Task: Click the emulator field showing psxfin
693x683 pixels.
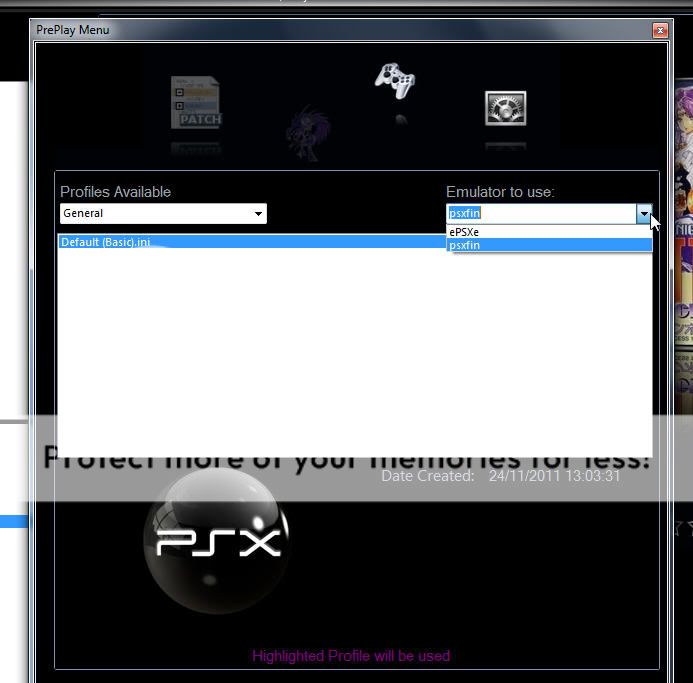Action: [x=541, y=214]
